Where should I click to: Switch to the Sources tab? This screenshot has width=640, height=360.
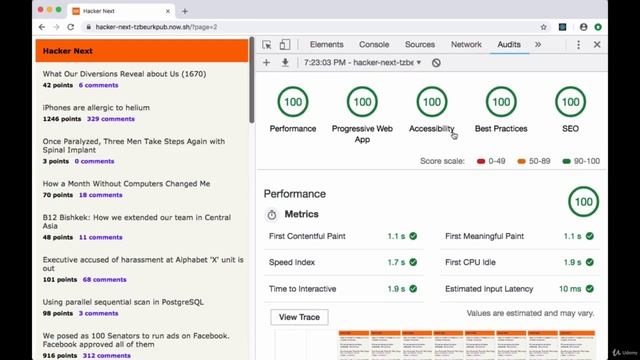point(420,44)
